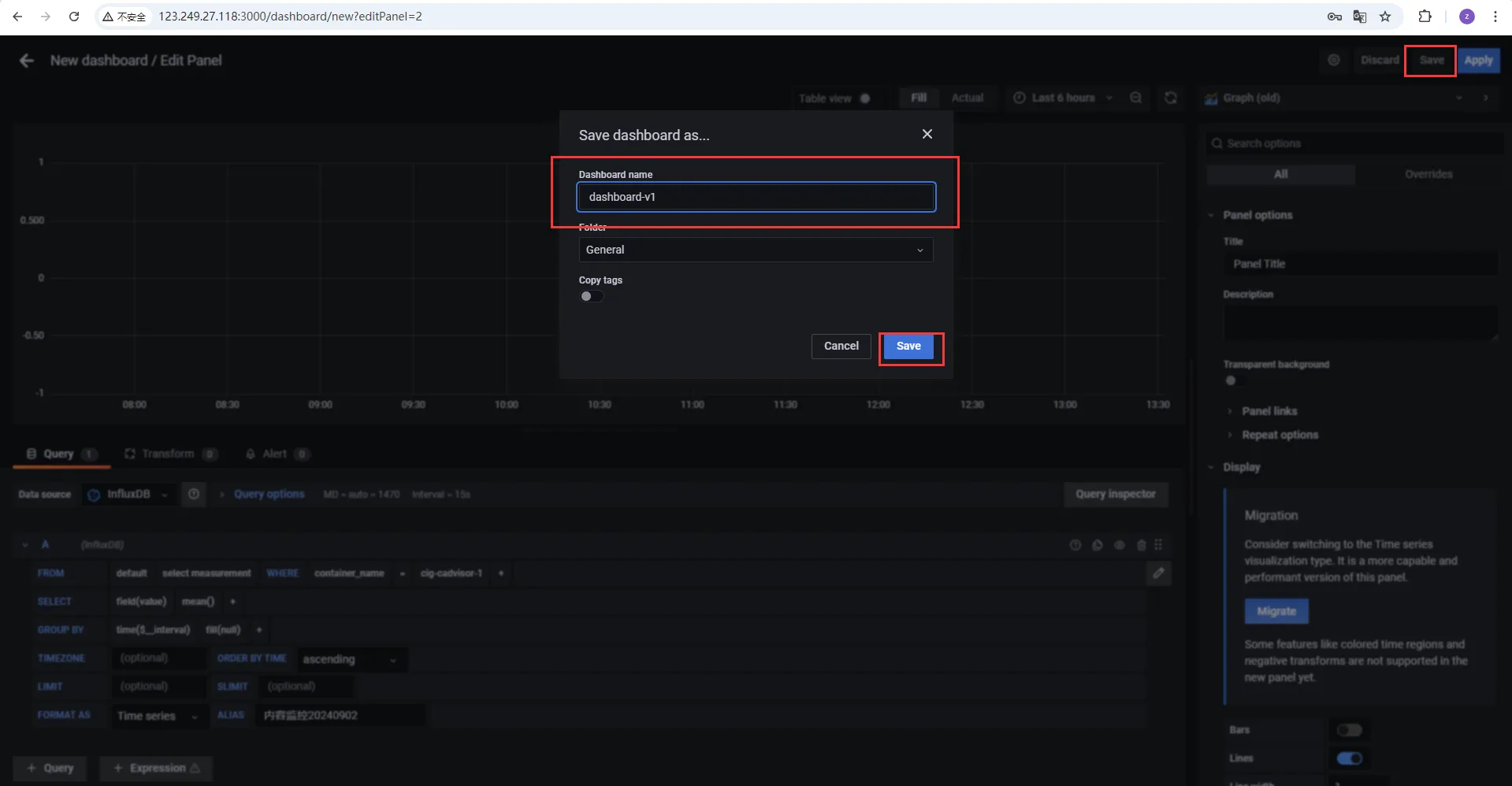Image resolution: width=1512 pixels, height=786 pixels.
Task: Open the Query inspector
Action: [1115, 495]
